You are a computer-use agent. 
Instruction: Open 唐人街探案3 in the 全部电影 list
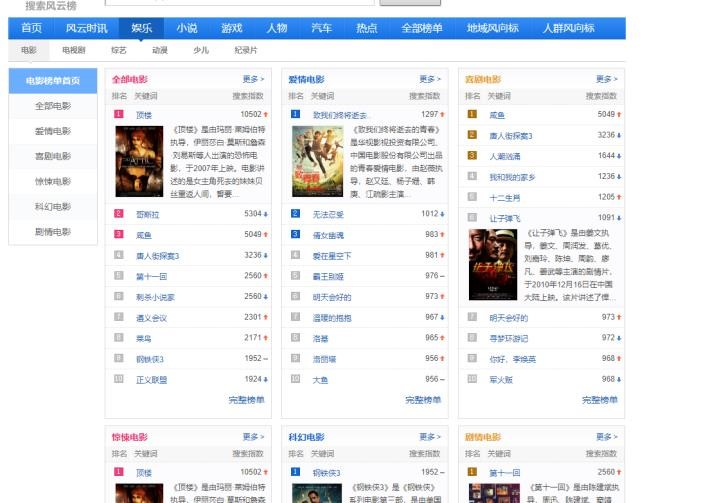(158, 256)
